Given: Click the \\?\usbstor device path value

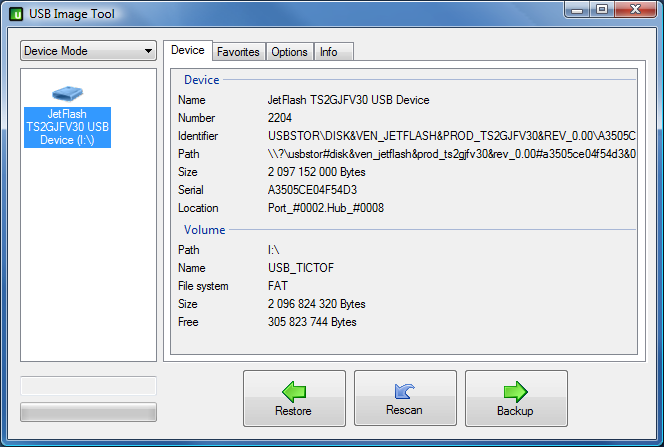Looking at the screenshot, I should coord(452,154).
